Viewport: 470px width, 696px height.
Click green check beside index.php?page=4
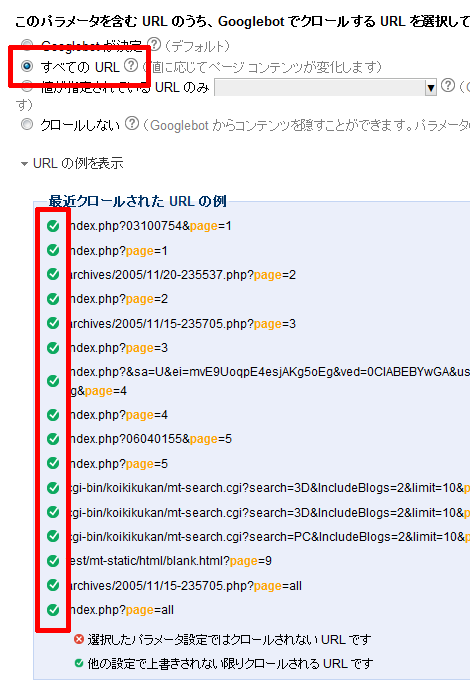click(x=53, y=415)
